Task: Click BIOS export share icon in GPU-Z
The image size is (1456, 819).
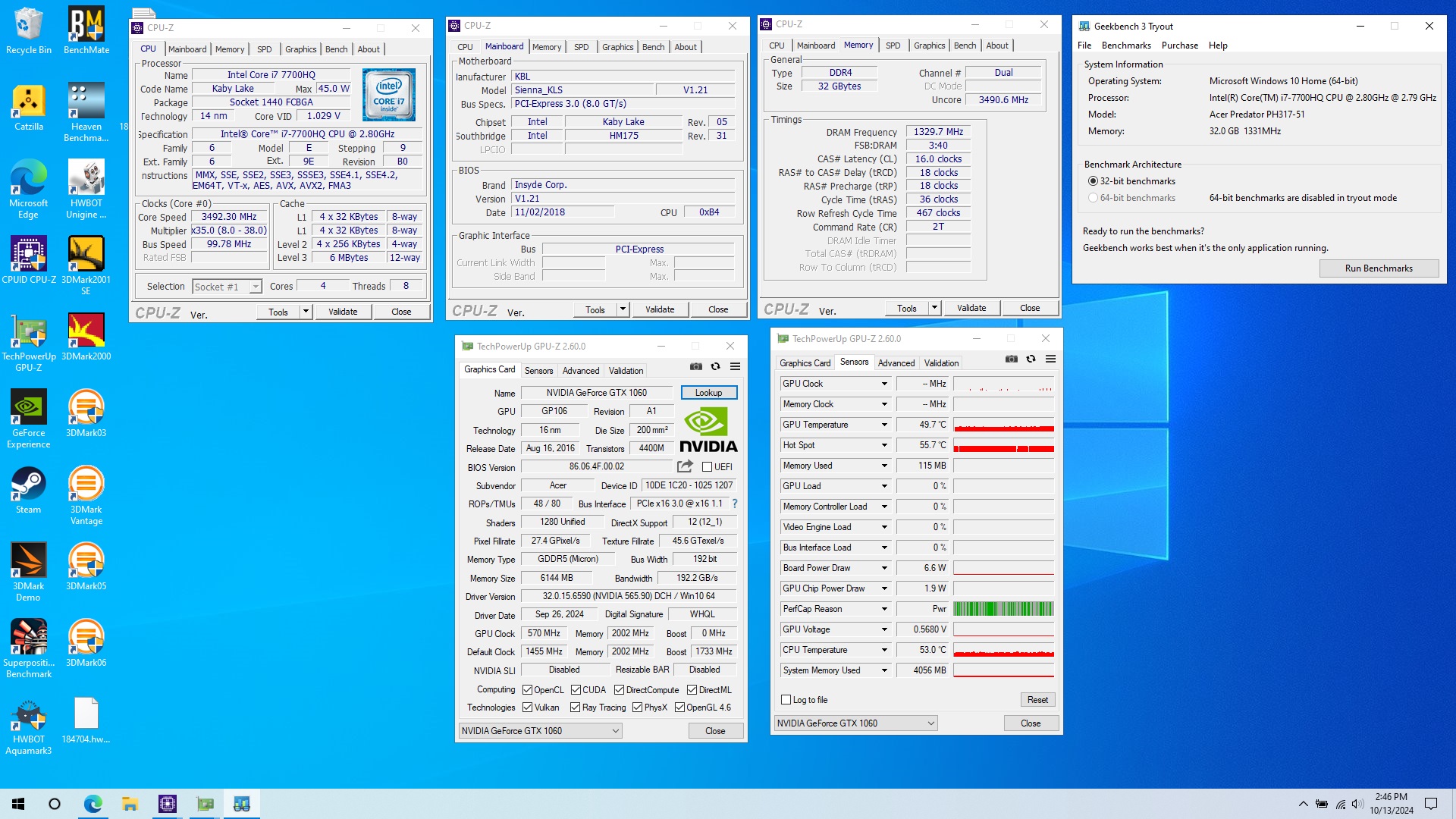Action: 685,466
